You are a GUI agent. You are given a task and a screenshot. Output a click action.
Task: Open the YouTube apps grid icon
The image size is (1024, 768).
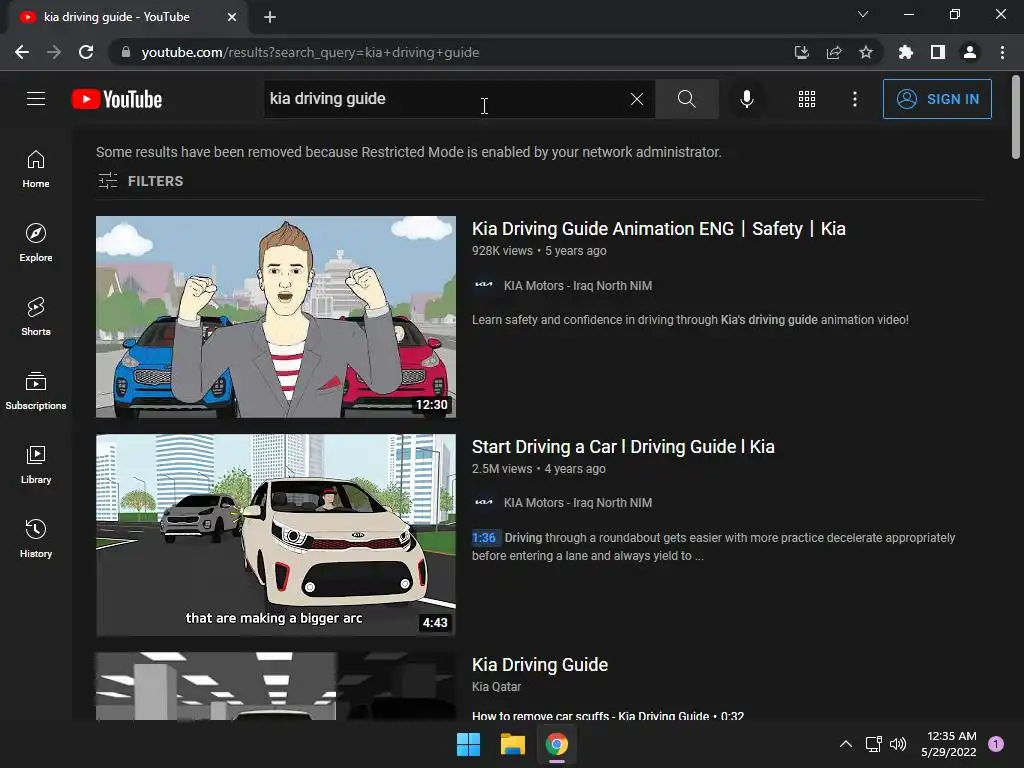(807, 99)
